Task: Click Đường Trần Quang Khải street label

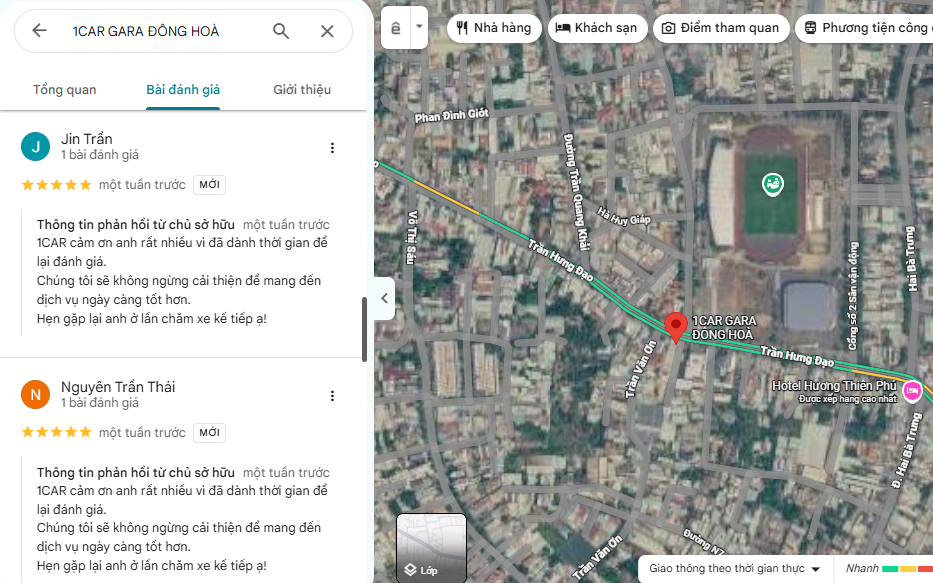Action: click(577, 192)
